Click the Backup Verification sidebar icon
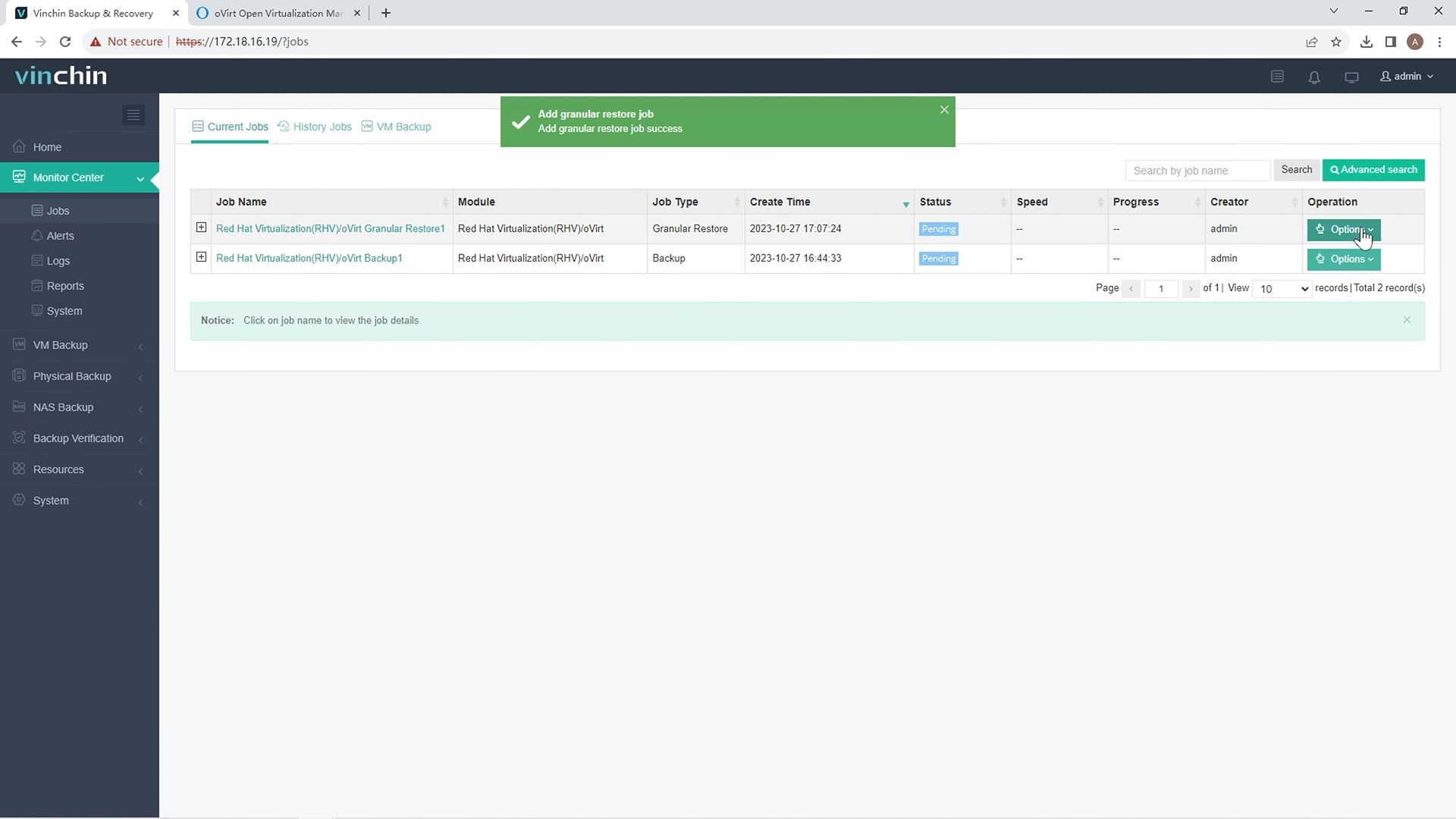1456x819 pixels. tap(19, 438)
